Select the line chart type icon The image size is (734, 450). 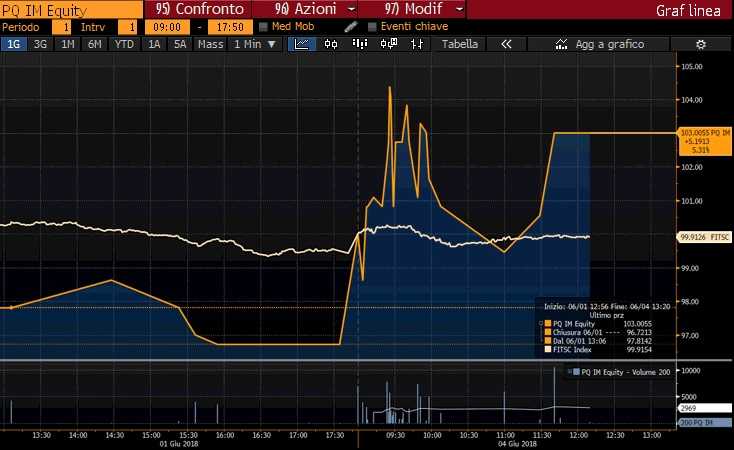pyautogui.click(x=301, y=44)
